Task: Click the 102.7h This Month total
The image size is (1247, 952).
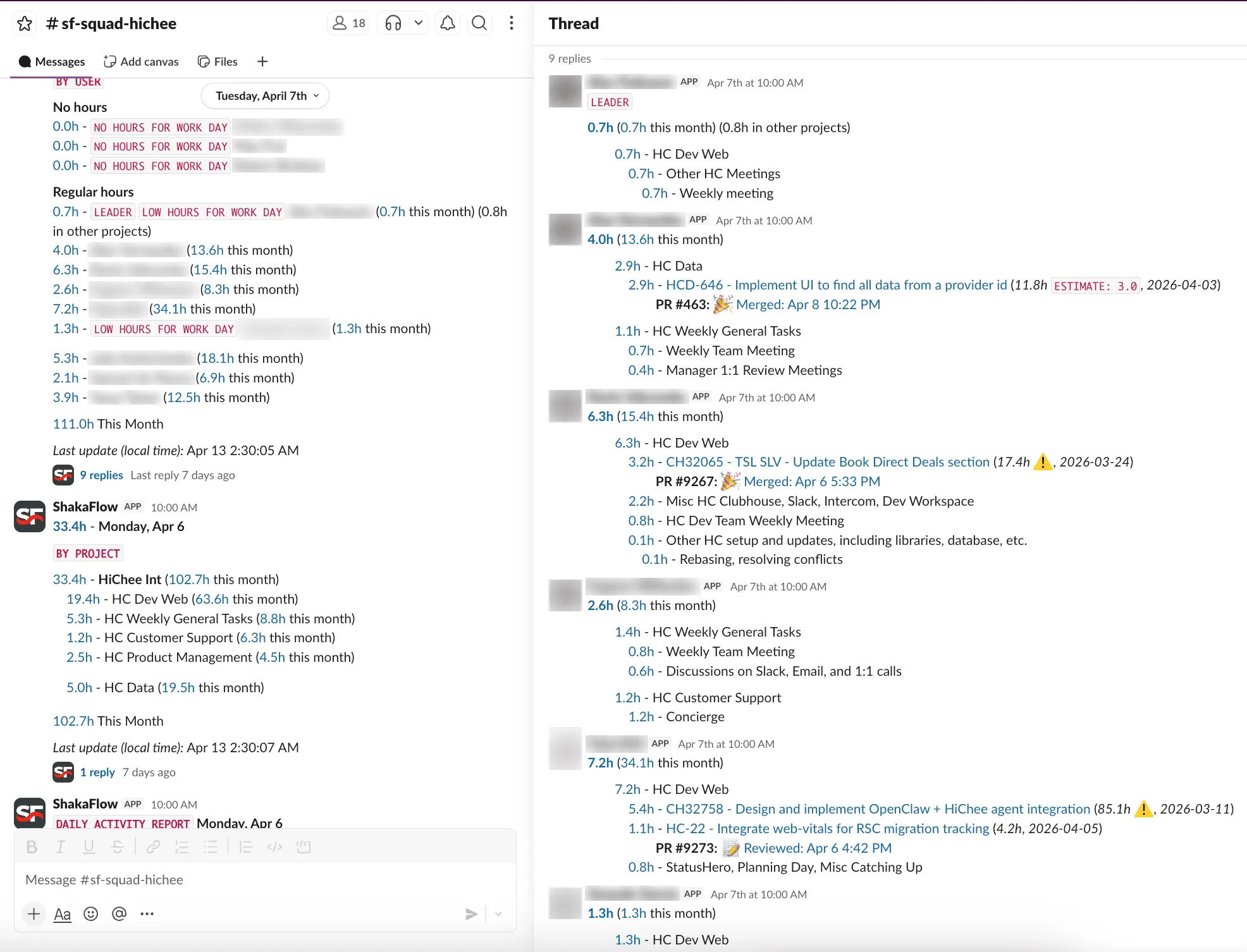Action: click(x=108, y=721)
